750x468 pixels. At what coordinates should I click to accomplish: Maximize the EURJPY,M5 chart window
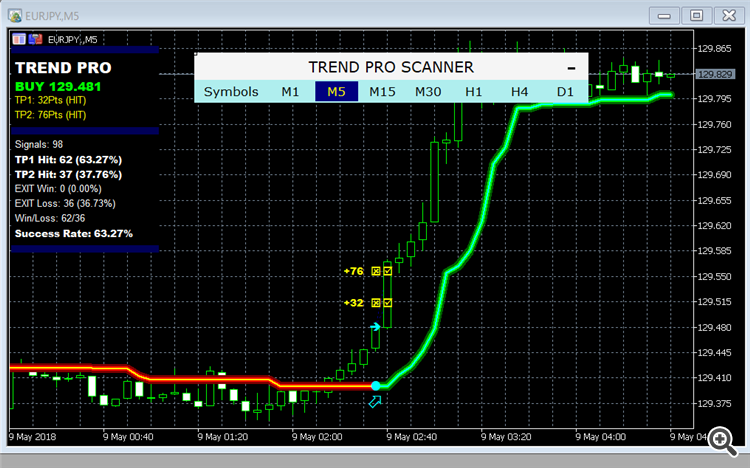696,16
